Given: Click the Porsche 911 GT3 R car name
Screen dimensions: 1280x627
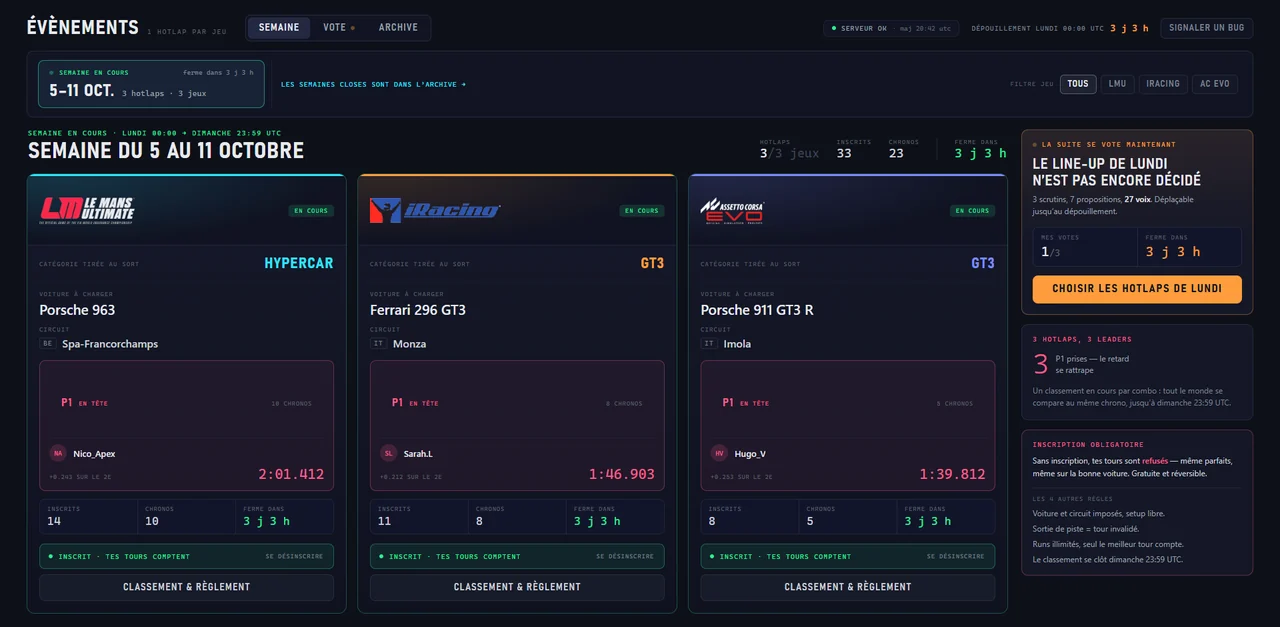Looking at the screenshot, I should point(757,310).
